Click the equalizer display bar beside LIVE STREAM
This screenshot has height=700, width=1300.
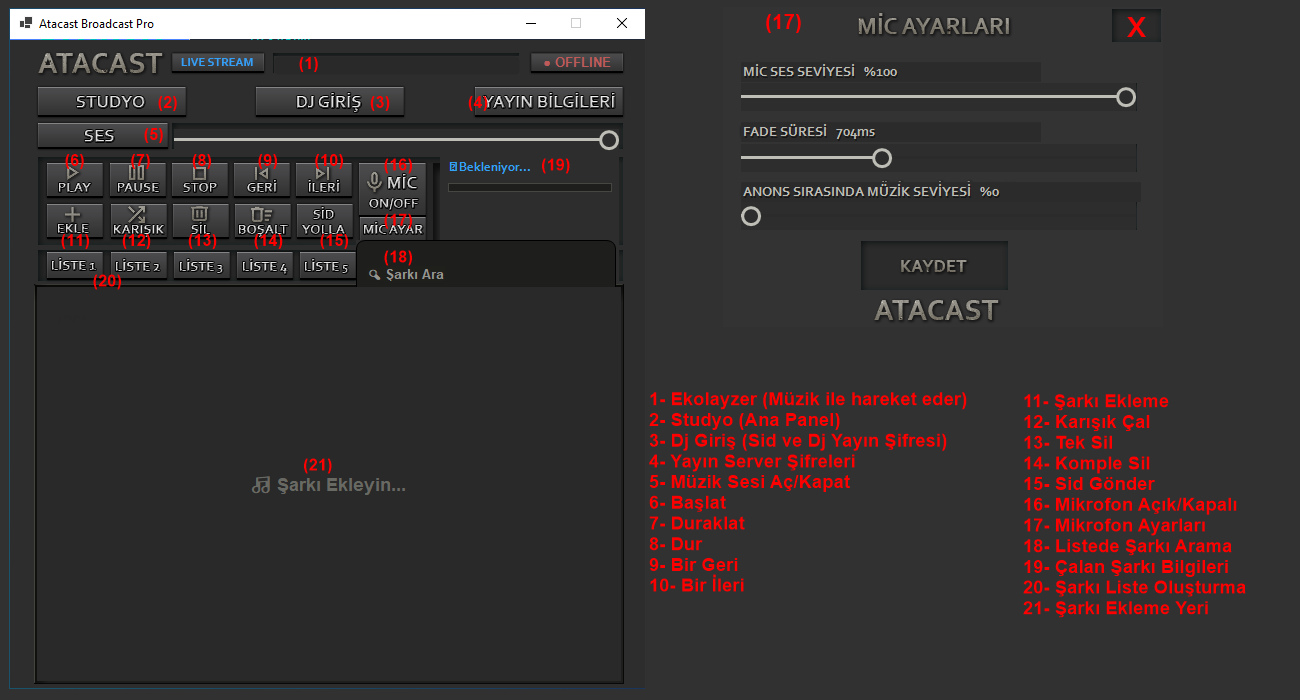[x=396, y=63]
